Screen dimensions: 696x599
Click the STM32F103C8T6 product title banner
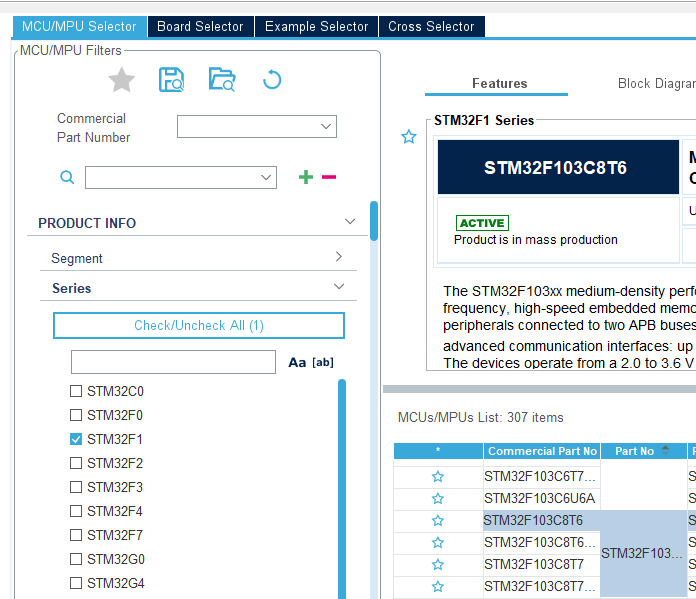coord(558,167)
